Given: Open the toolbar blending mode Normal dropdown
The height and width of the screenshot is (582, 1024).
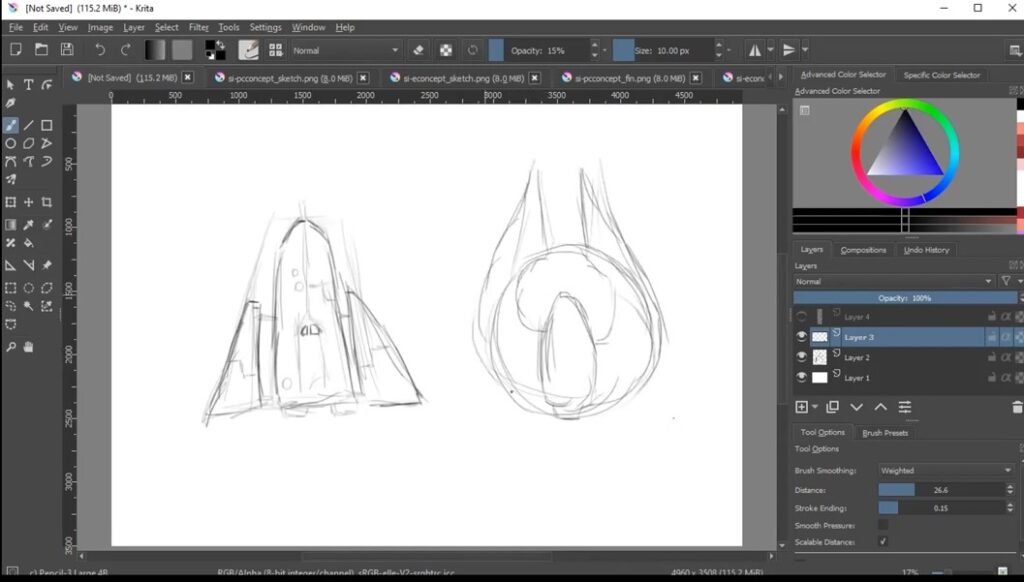Looking at the screenshot, I should coord(345,50).
